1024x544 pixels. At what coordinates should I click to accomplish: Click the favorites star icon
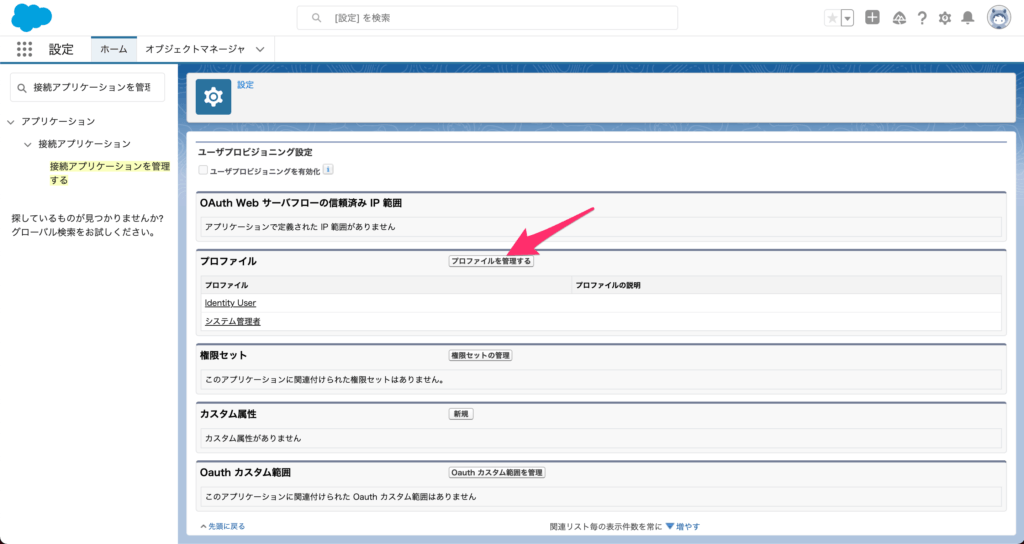[832, 18]
